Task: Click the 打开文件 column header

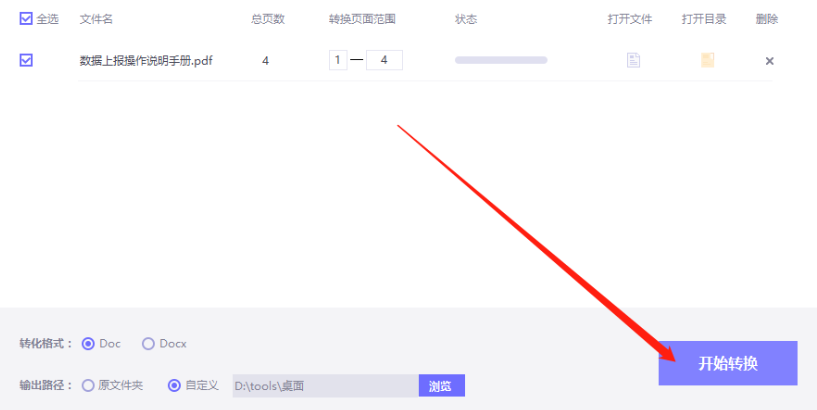Action: coord(629,19)
